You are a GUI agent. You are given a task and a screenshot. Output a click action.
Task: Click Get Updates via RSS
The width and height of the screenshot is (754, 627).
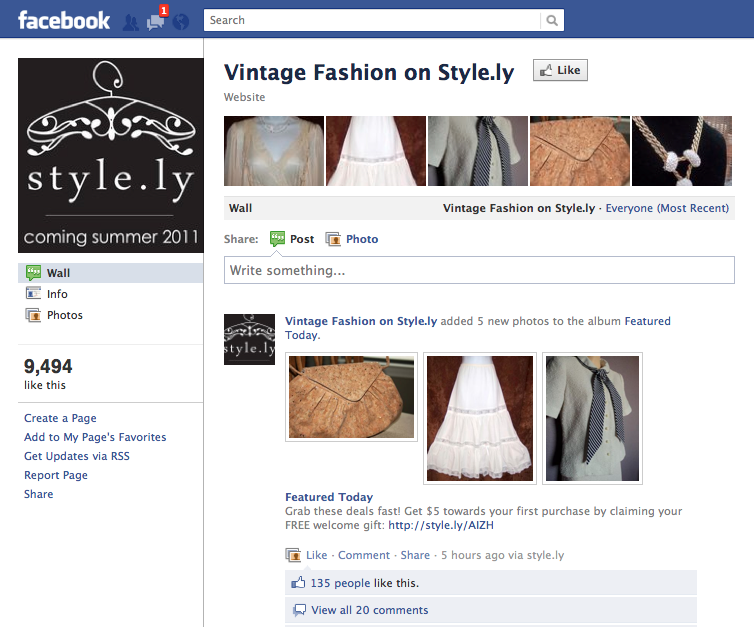77,456
